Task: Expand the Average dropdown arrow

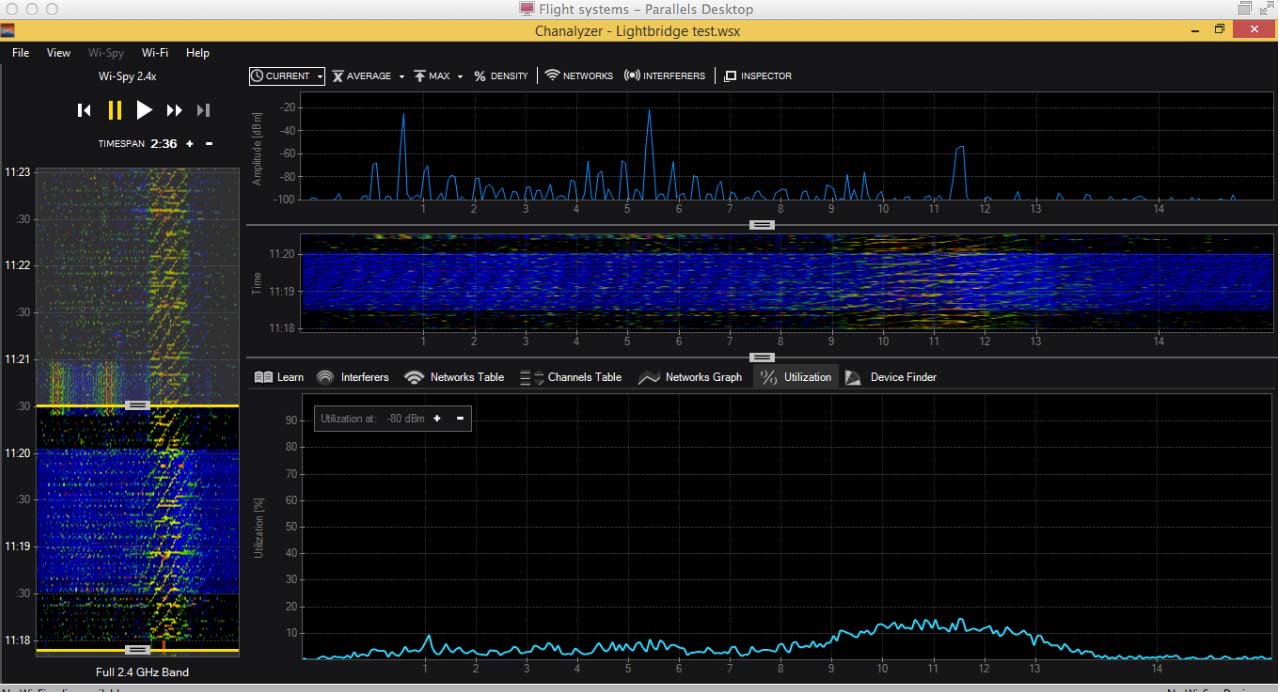Action: pos(401,76)
